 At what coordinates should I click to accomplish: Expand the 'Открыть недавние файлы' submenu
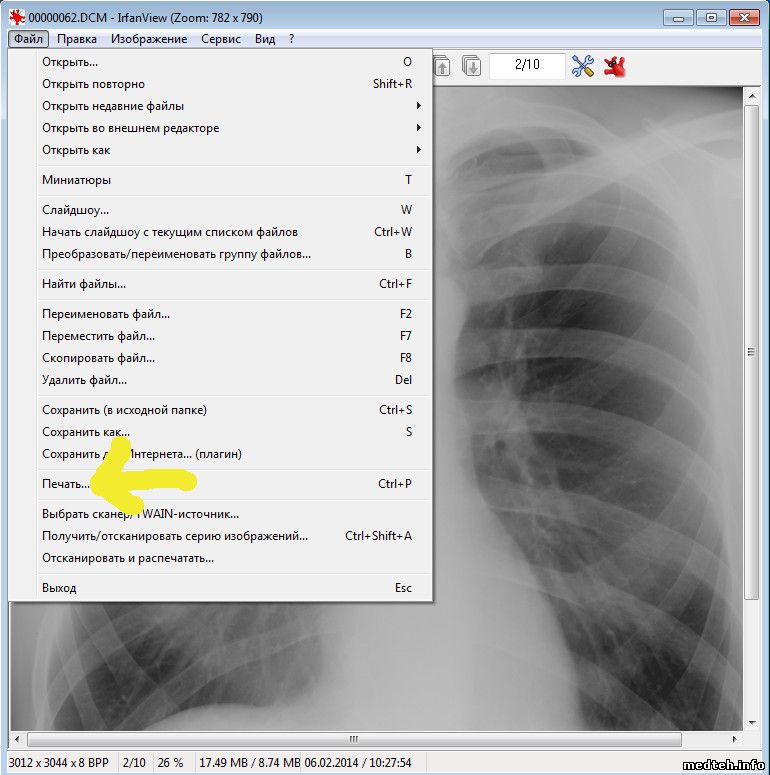[x=230, y=106]
